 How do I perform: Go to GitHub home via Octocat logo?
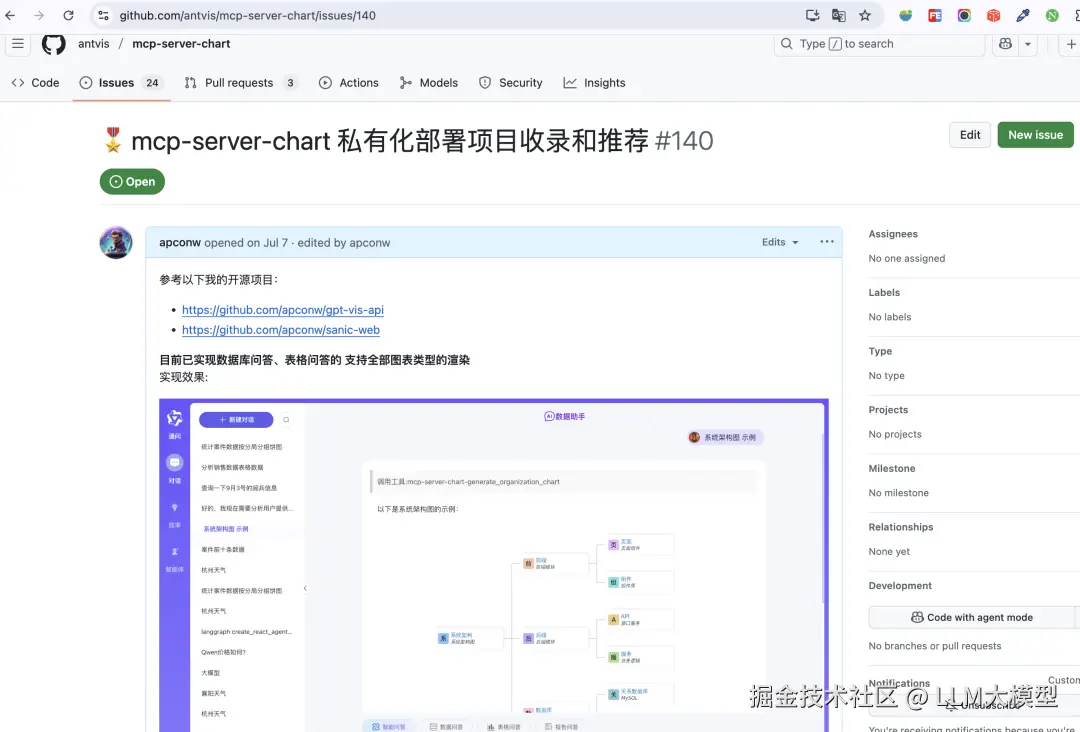(54, 44)
